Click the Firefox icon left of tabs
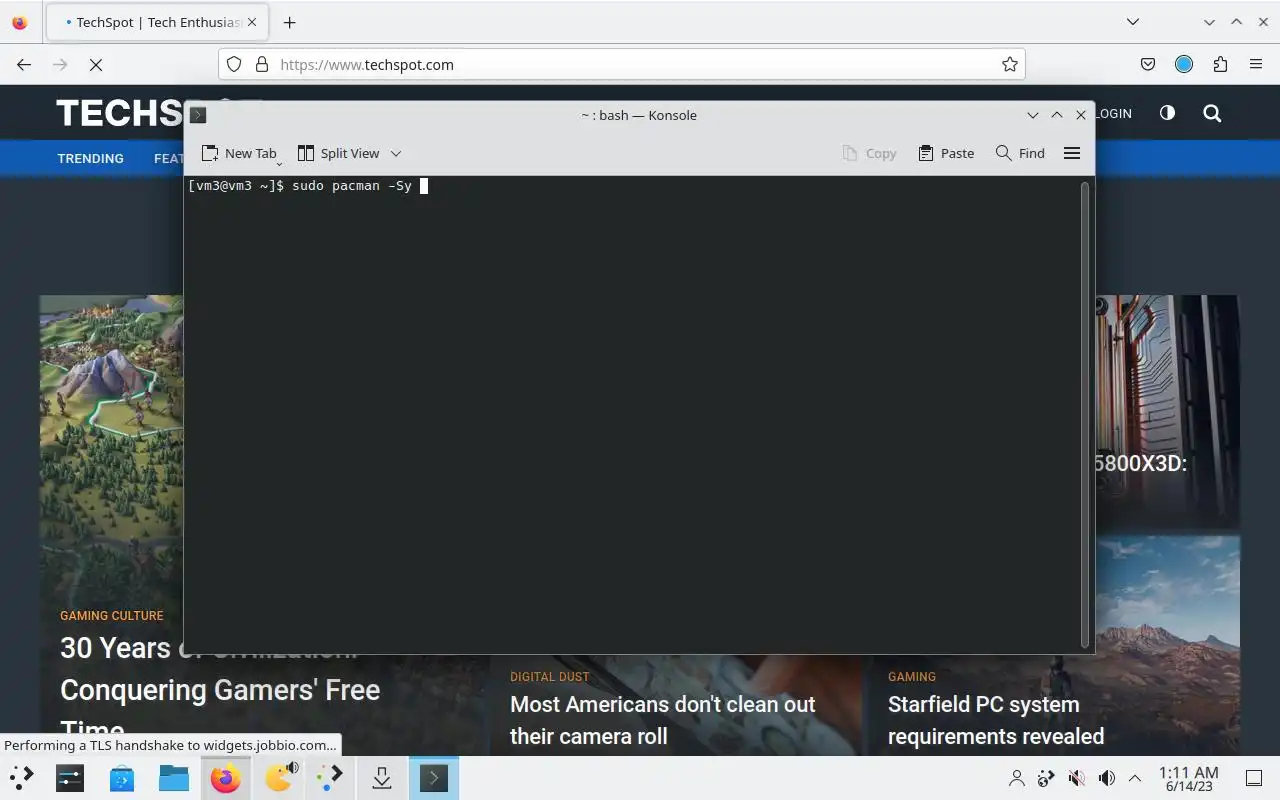 point(20,22)
